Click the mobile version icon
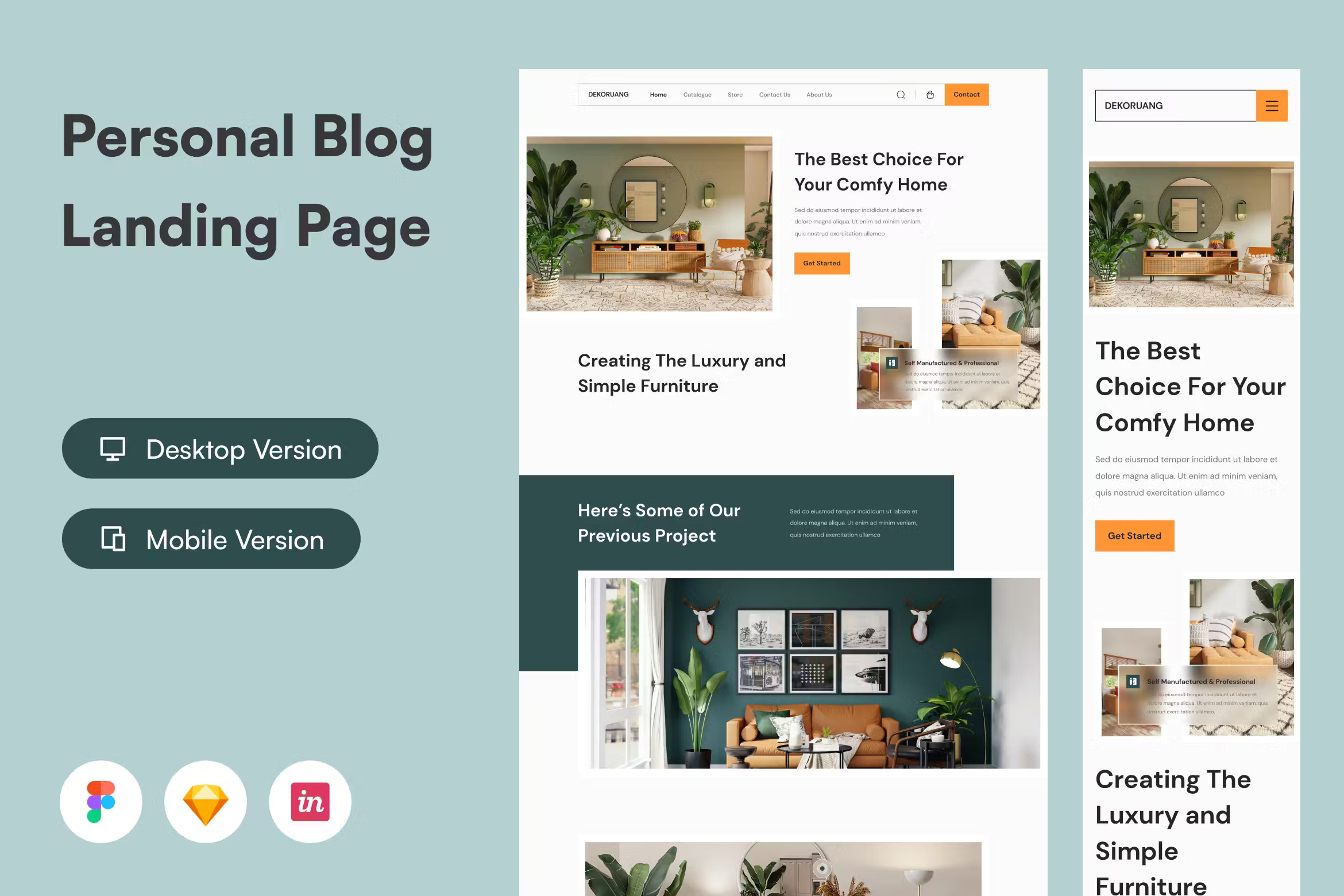The image size is (1344, 896). click(112, 539)
